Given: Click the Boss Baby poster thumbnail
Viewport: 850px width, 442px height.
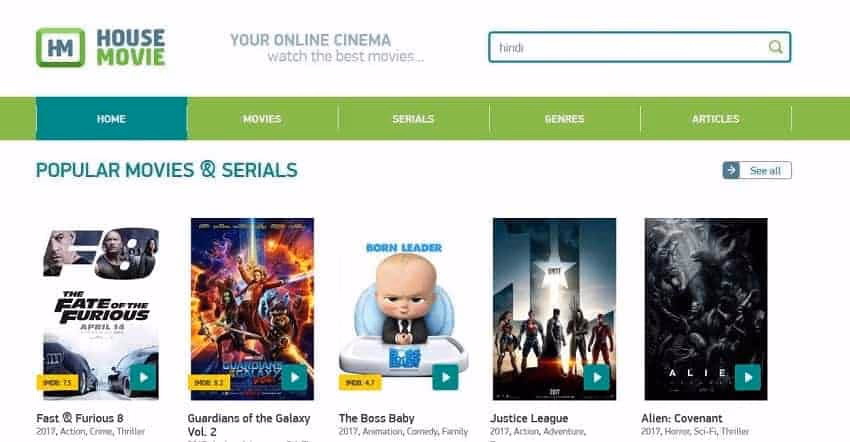Looking at the screenshot, I should pyautogui.click(x=403, y=309).
